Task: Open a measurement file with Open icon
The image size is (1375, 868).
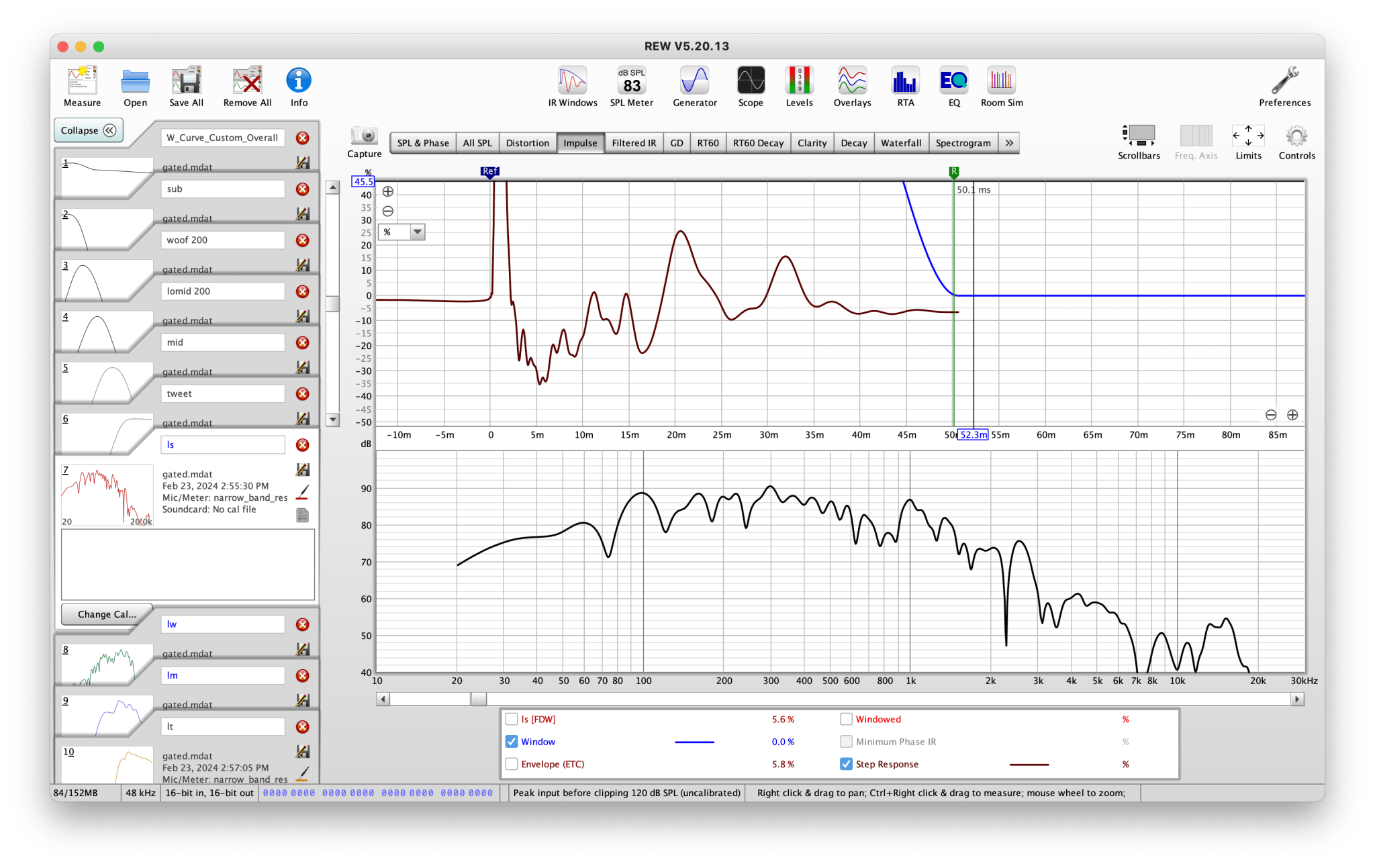Action: (135, 86)
